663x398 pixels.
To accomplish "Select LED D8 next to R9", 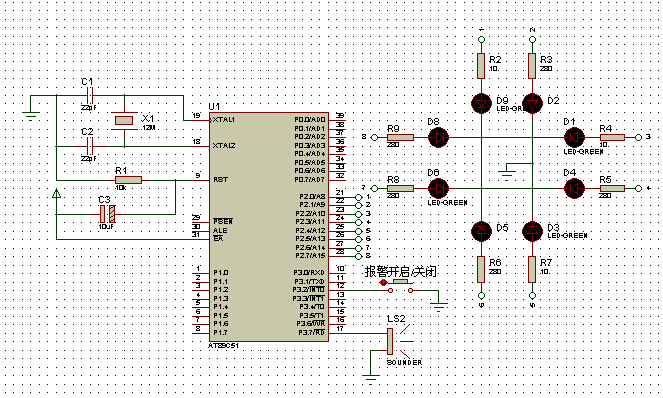I will click(438, 137).
